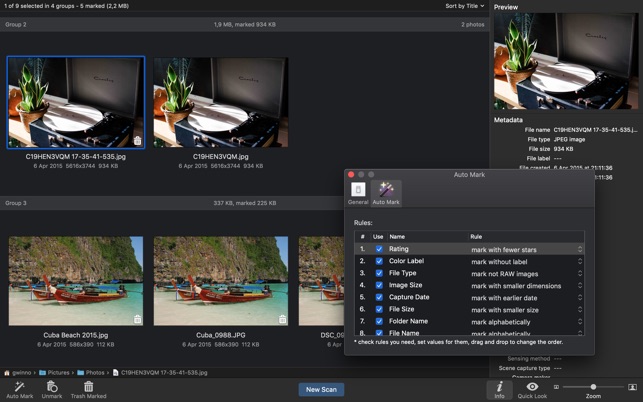This screenshot has height=402, width=643.
Task: Click '1,9 MB, marked 934 KB' text
Action: click(x=244, y=25)
